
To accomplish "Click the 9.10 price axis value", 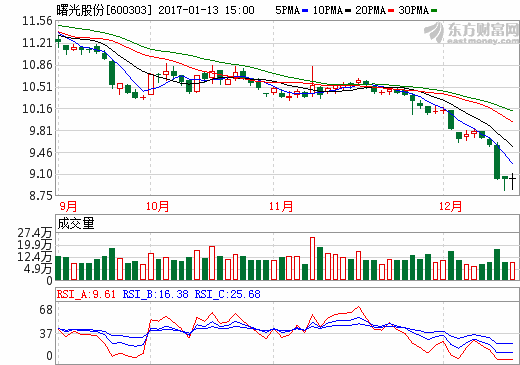I will point(41,174).
